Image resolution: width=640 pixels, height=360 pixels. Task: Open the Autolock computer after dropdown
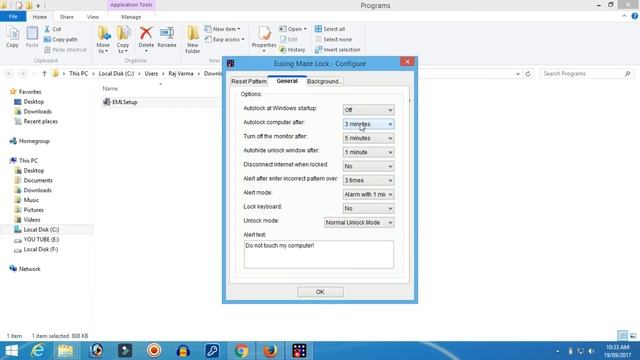click(368, 124)
